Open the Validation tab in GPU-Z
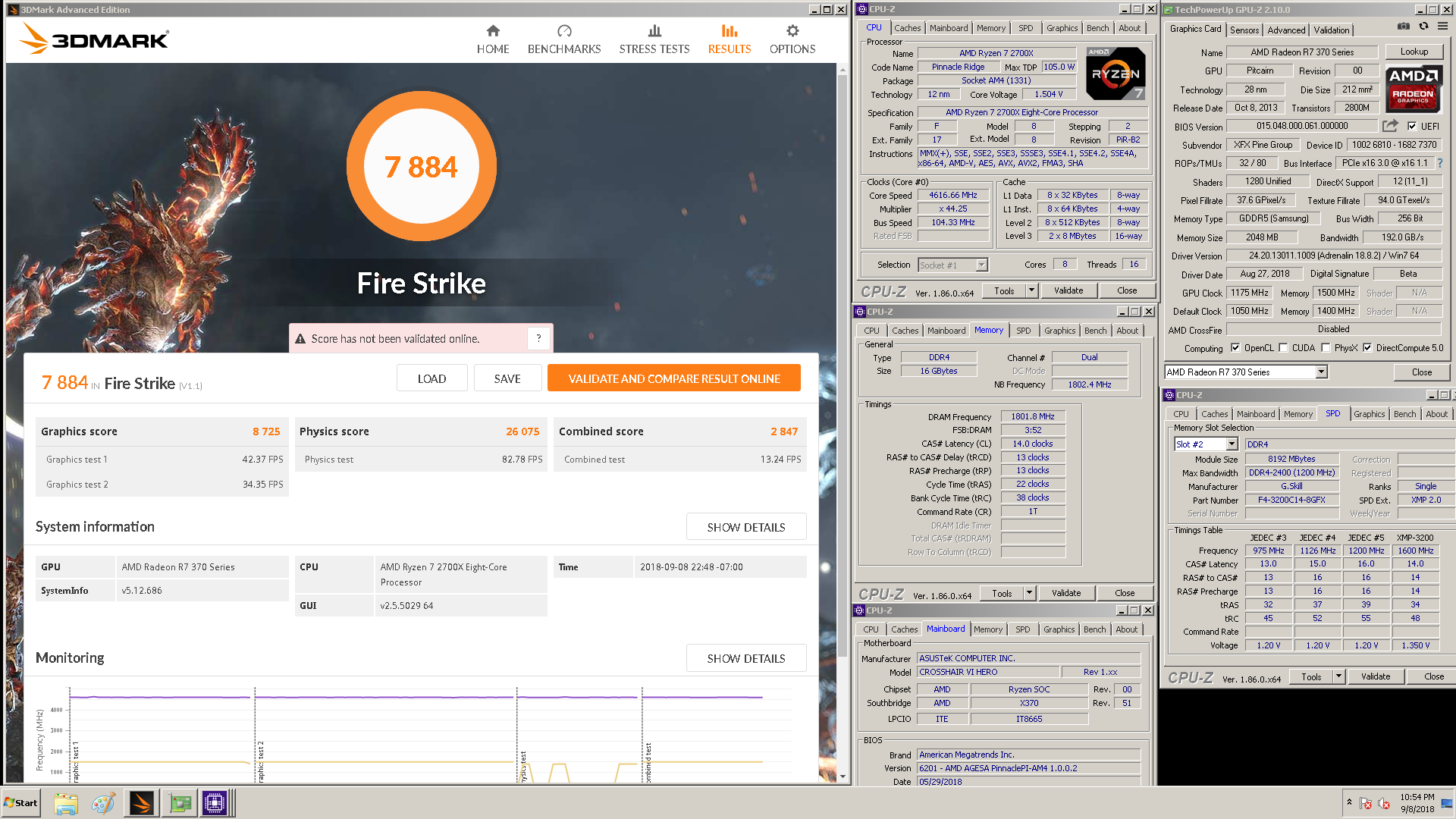The image size is (1456, 819). (1332, 30)
